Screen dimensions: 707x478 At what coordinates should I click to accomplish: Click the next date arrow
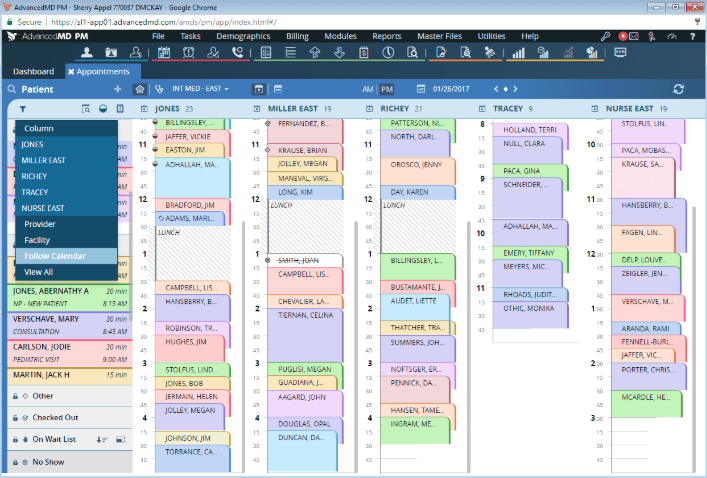pyautogui.click(x=515, y=89)
